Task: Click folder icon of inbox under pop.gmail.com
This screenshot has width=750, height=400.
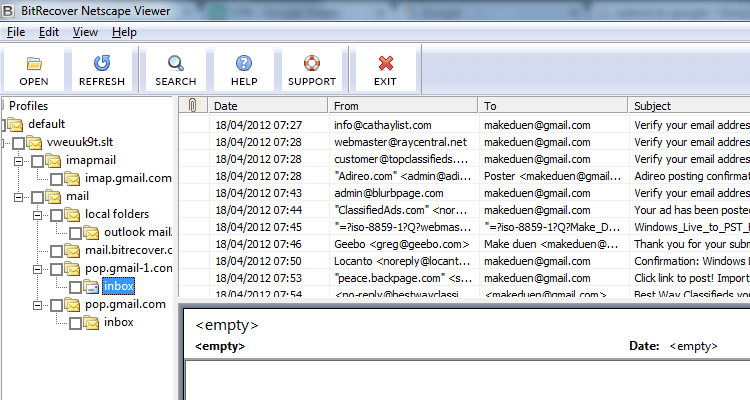Action: click(91, 322)
